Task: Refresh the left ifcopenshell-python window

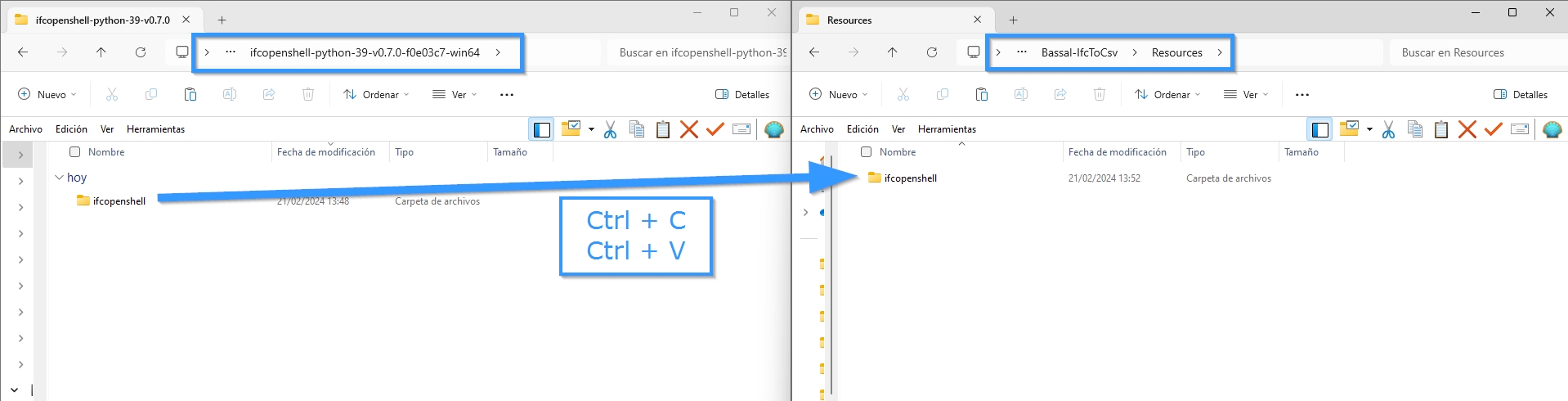Action: point(141,52)
